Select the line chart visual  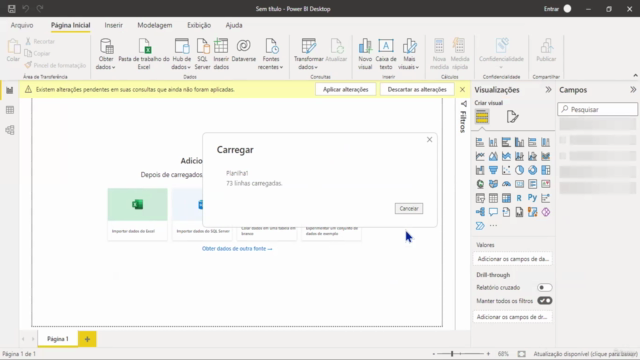click(x=480, y=156)
